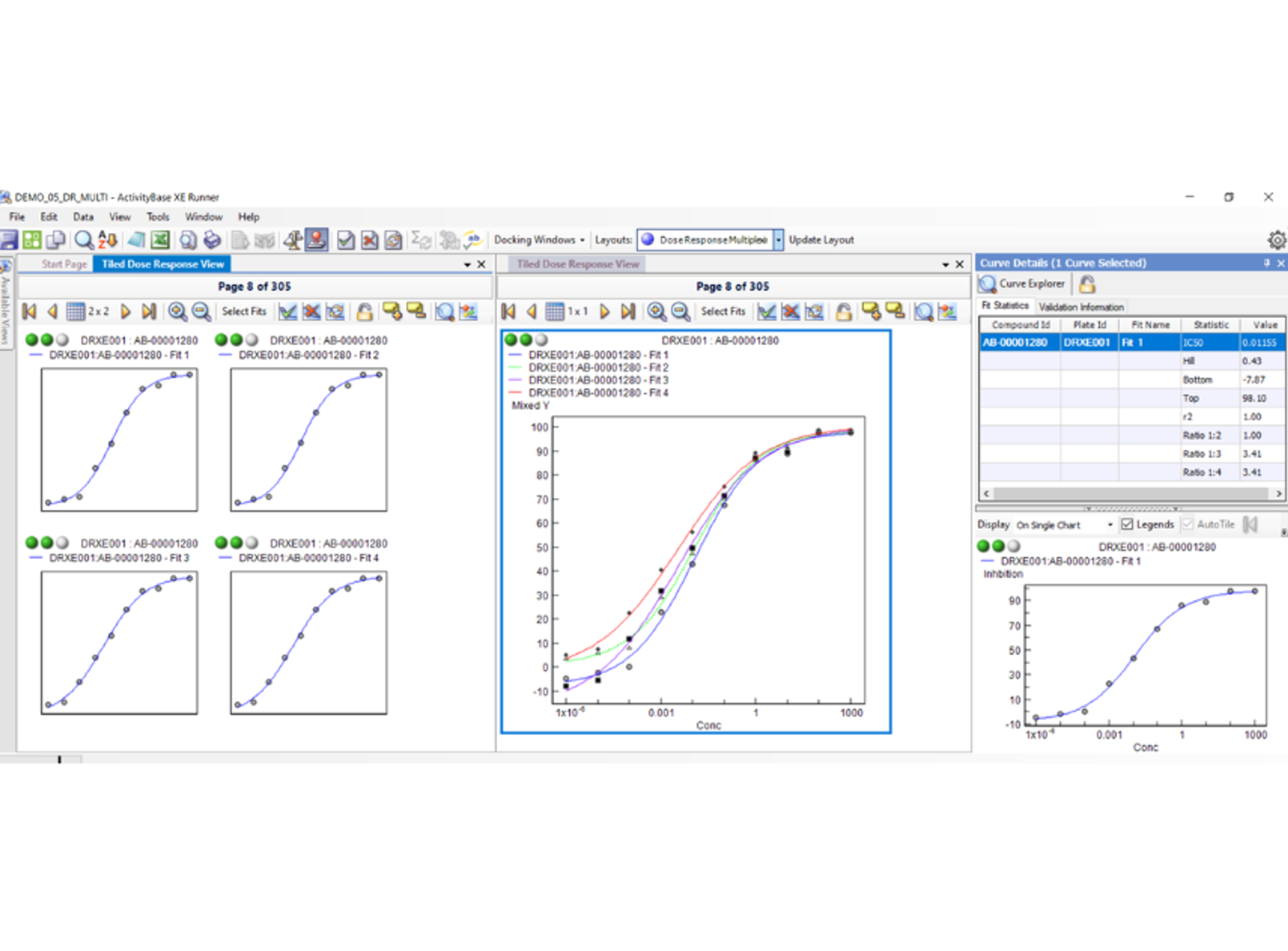Go to first page in left tiled view

(x=30, y=311)
